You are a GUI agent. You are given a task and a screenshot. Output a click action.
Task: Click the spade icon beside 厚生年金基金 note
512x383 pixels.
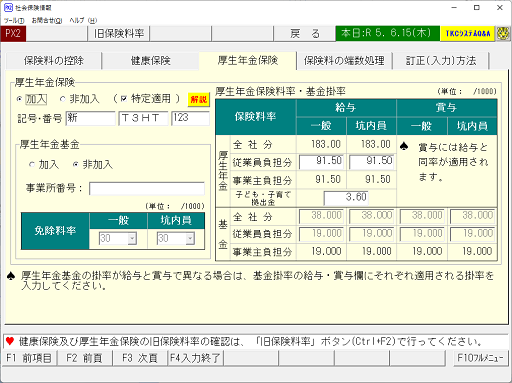point(11,276)
